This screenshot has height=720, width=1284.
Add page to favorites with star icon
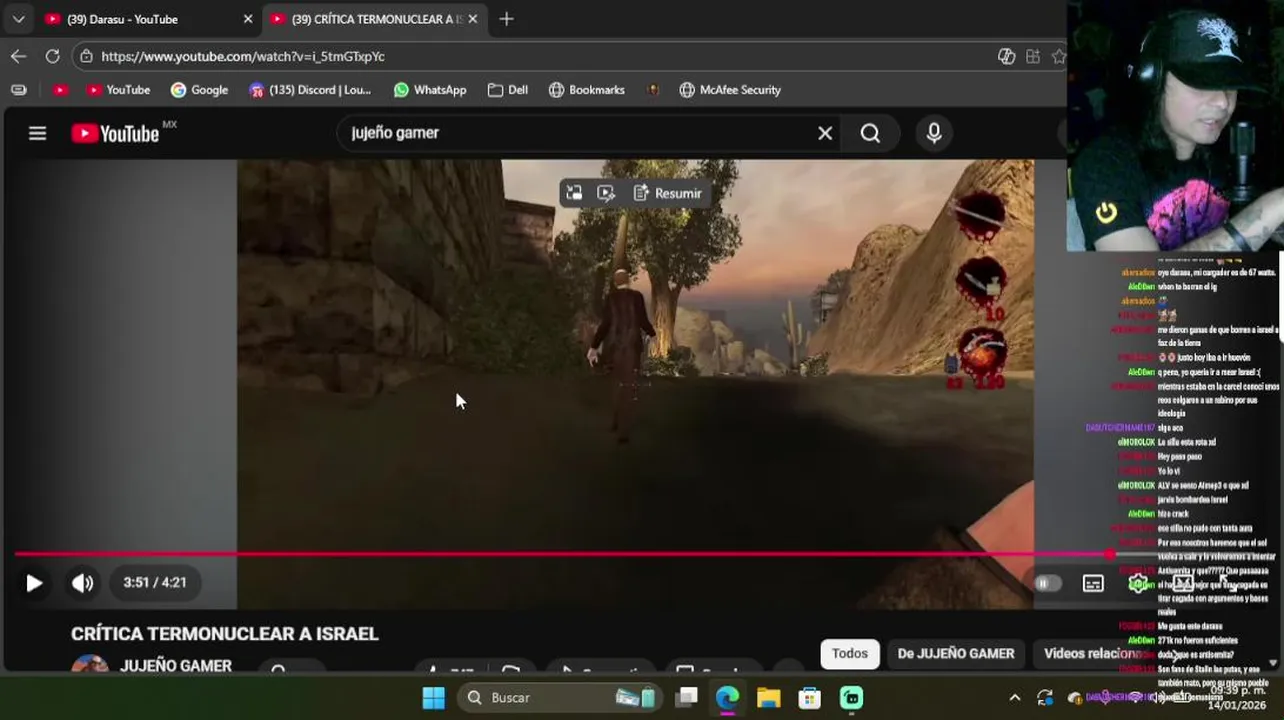click(1058, 56)
